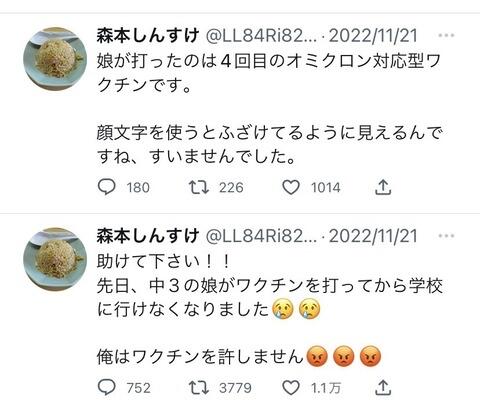The width and height of the screenshot is (480, 413).
Task: Open the first tweet's 2022/11/21 timestamp
Action: click(373, 36)
